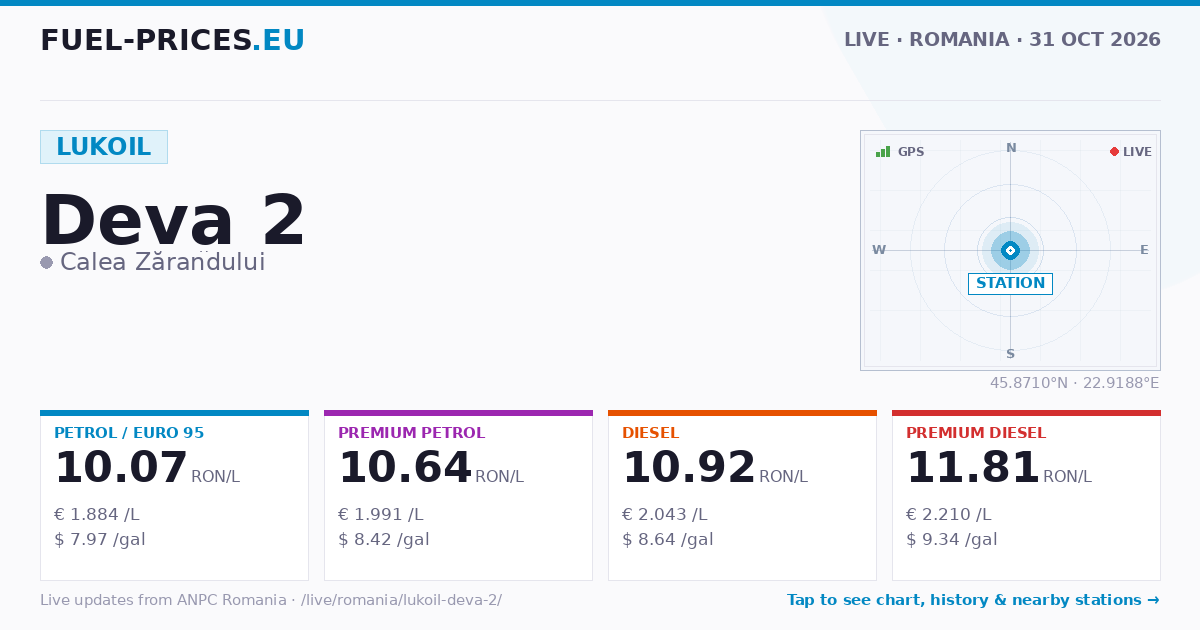Click the STATION label on the map
The height and width of the screenshot is (630, 1200).
1010,283
